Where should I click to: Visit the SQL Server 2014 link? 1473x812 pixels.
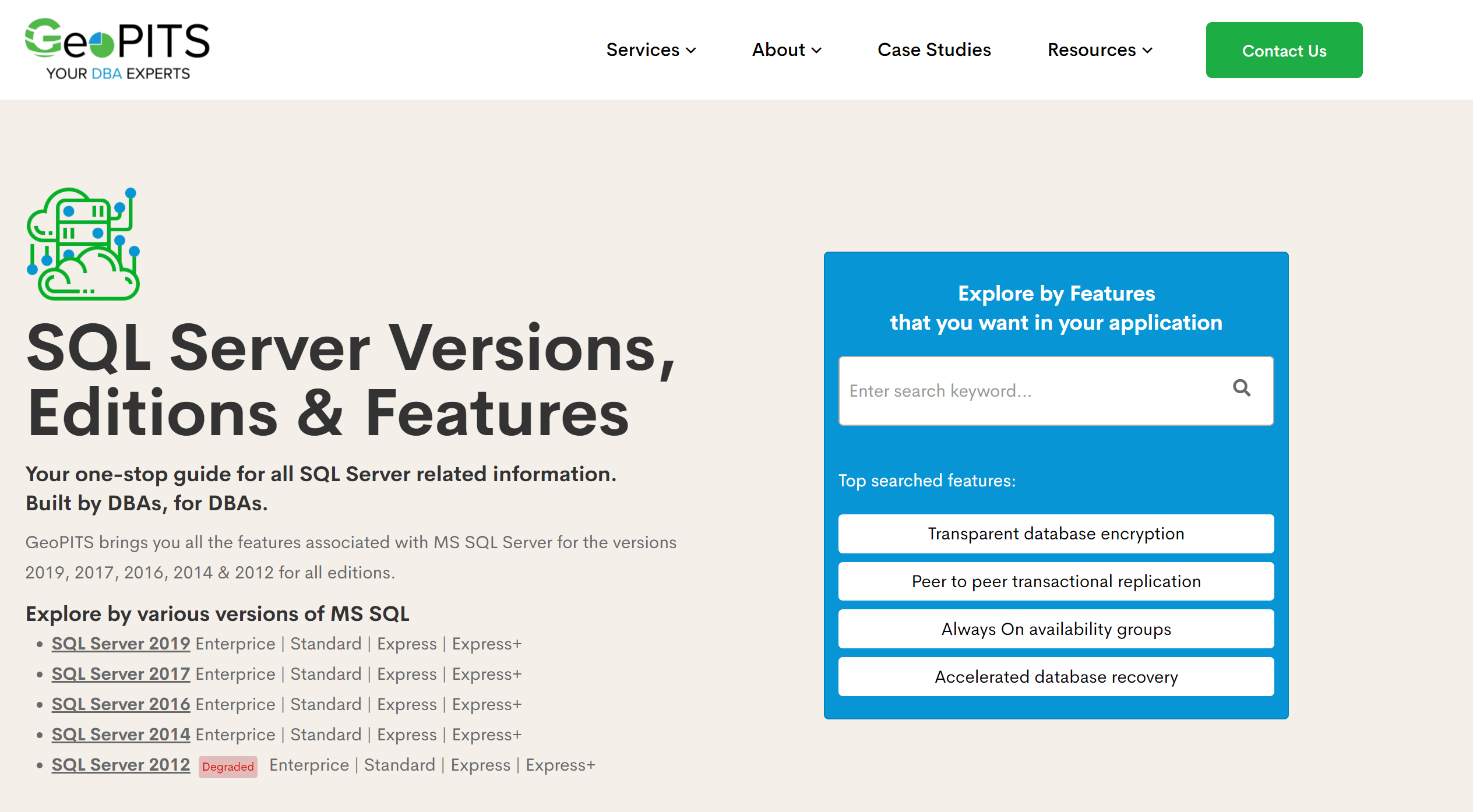click(121, 735)
